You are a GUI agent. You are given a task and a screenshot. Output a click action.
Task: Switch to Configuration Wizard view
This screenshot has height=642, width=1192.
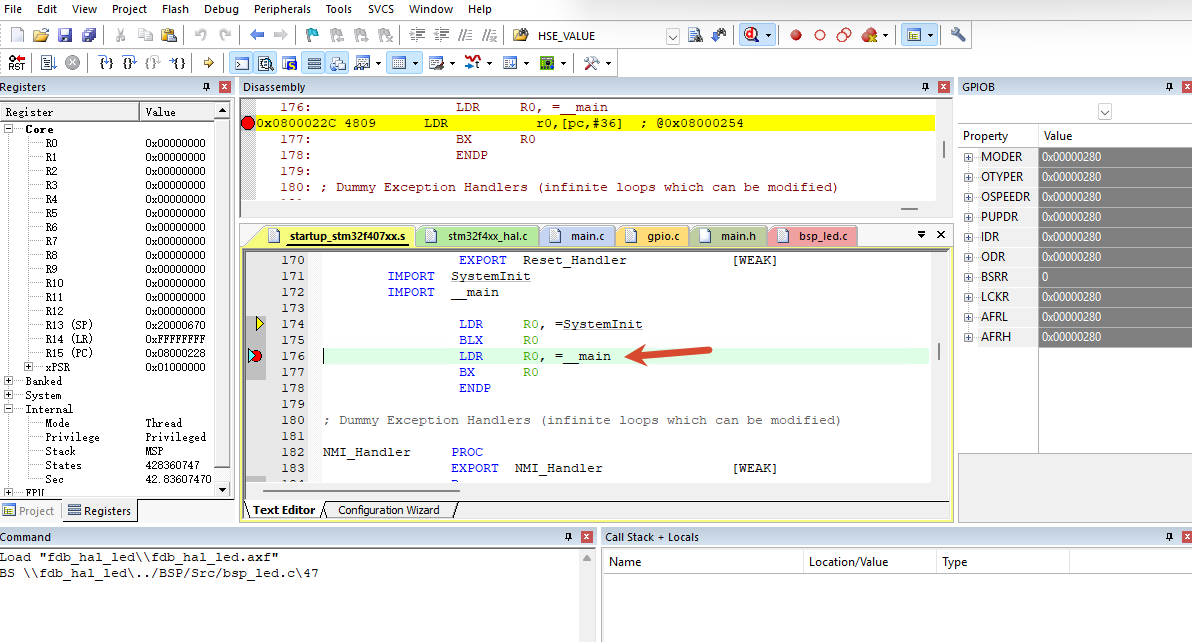pyautogui.click(x=388, y=510)
